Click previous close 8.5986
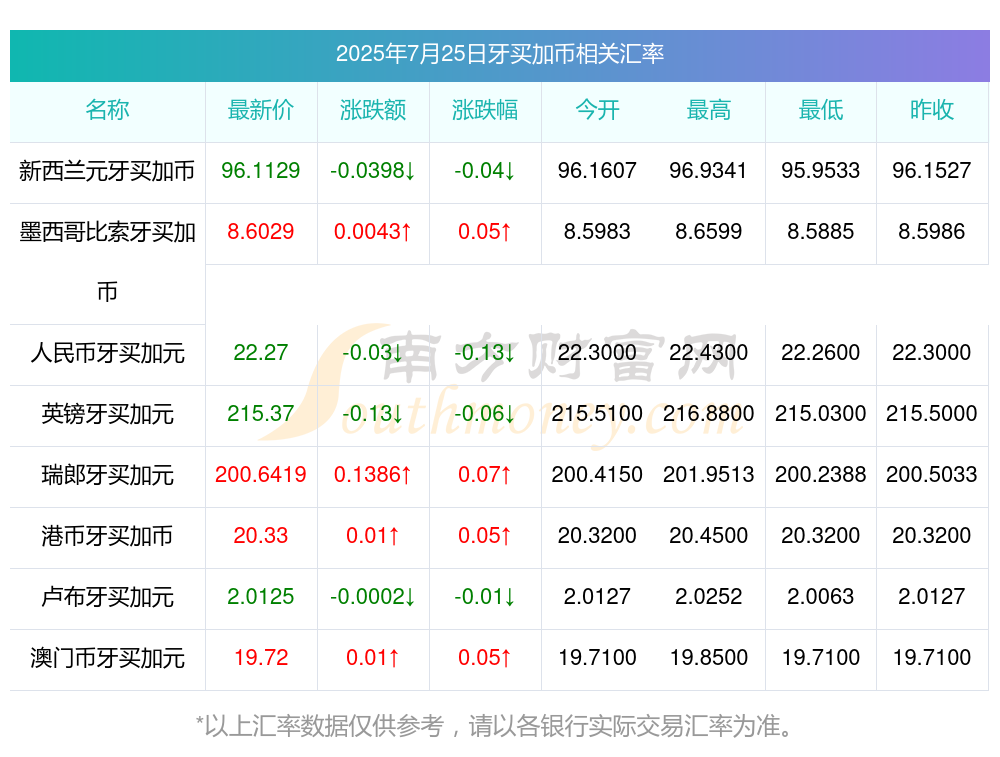1000x757 pixels. click(x=932, y=232)
